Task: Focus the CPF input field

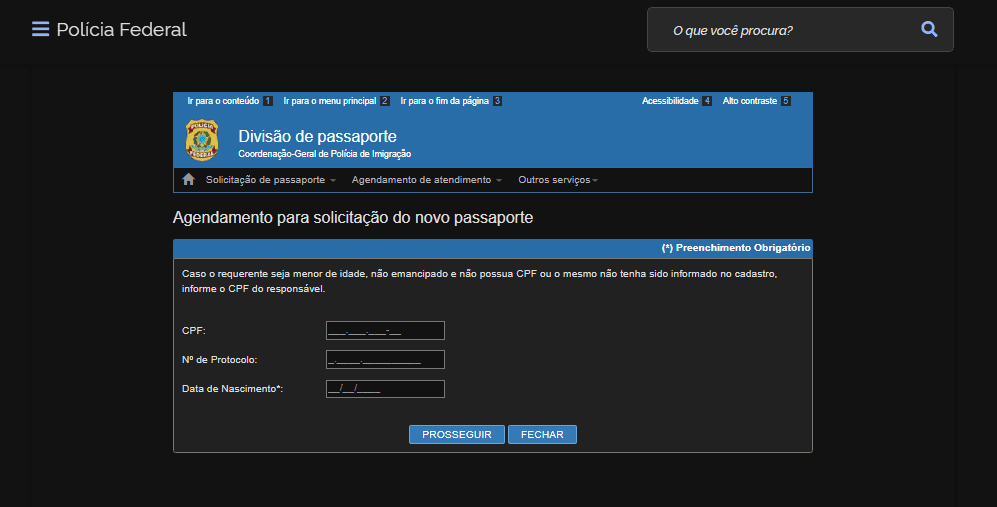Action: click(385, 331)
